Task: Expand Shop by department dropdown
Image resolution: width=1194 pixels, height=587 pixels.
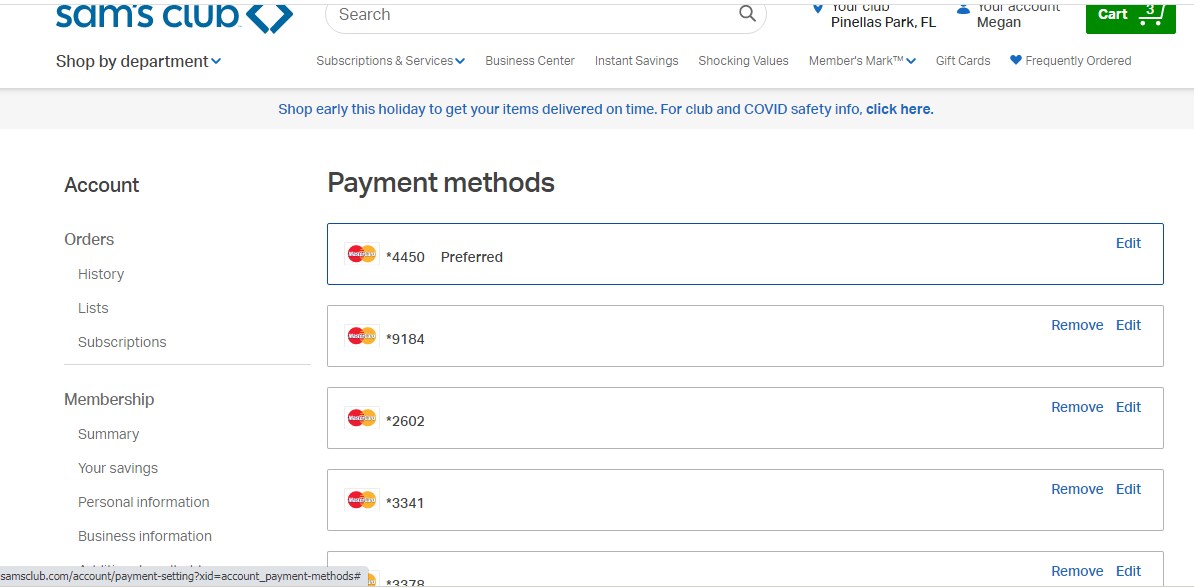Action: (x=139, y=61)
